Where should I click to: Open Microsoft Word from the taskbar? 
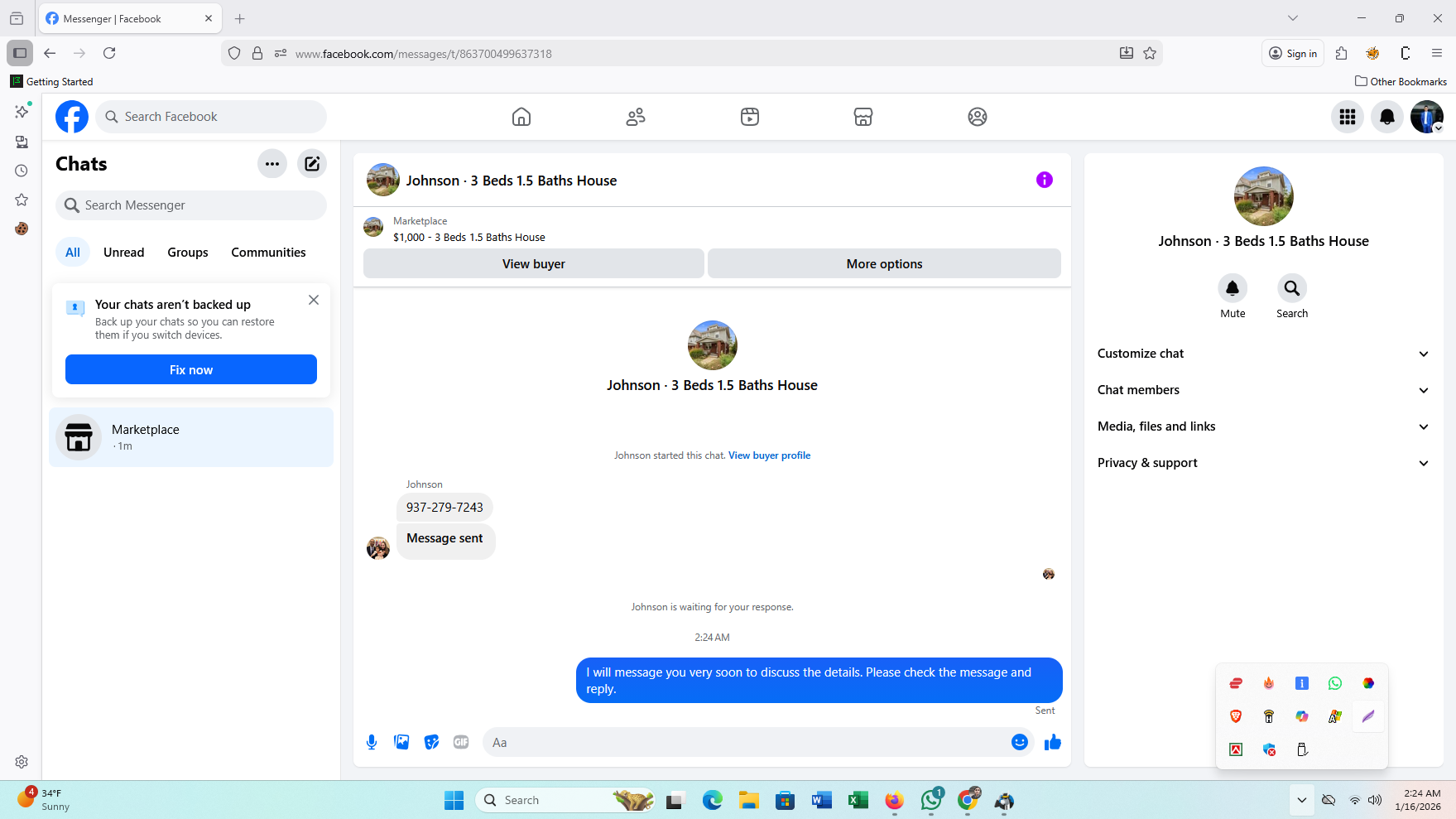(821, 800)
